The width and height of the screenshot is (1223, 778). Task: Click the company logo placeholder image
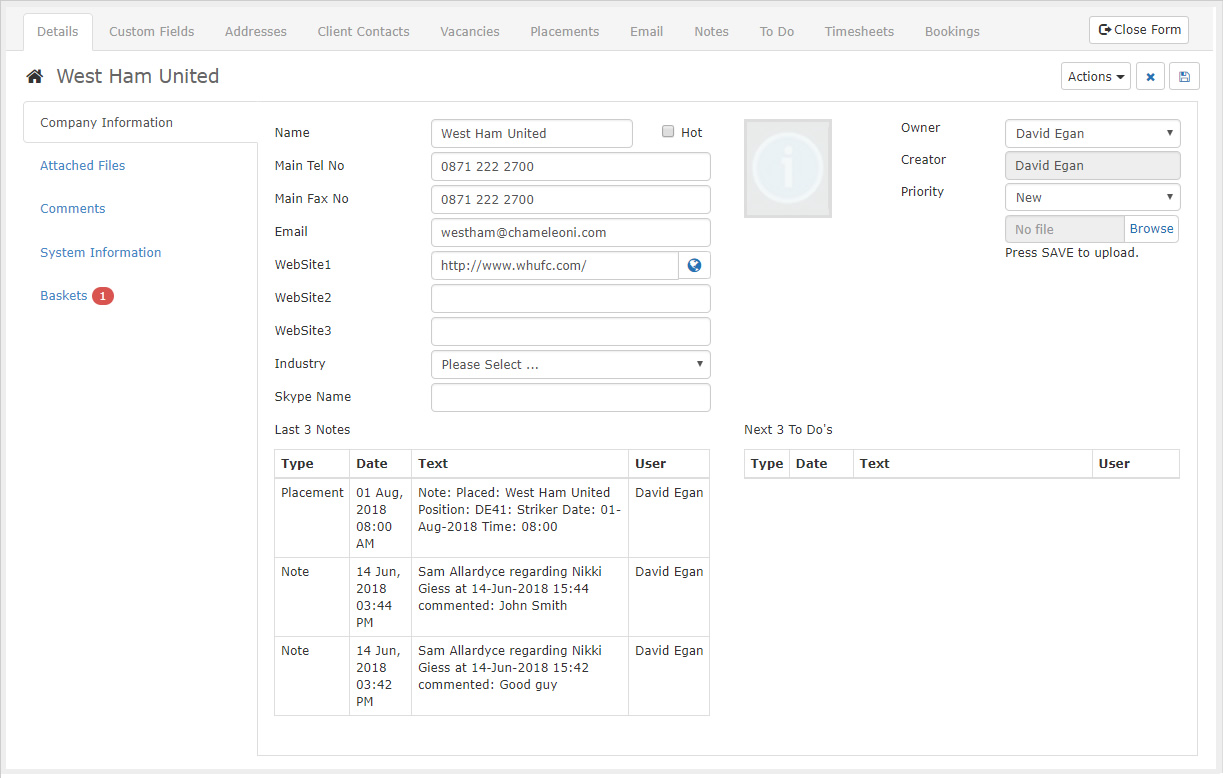tap(788, 169)
